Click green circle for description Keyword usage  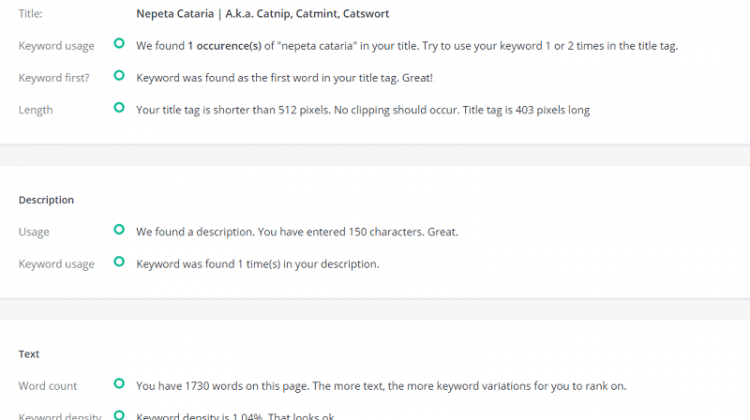tap(119, 262)
